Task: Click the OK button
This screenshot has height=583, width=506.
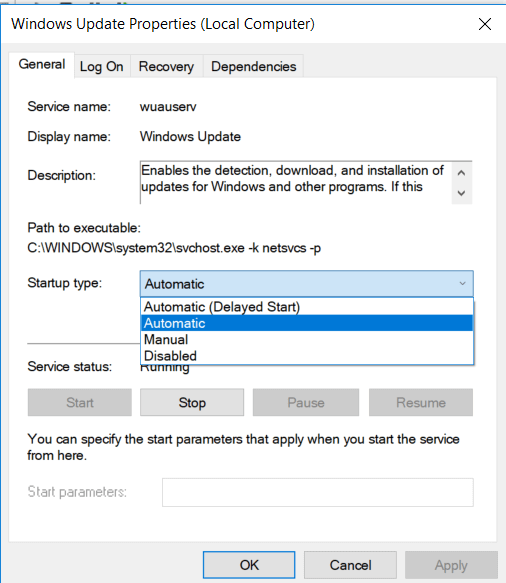Action: (249, 565)
